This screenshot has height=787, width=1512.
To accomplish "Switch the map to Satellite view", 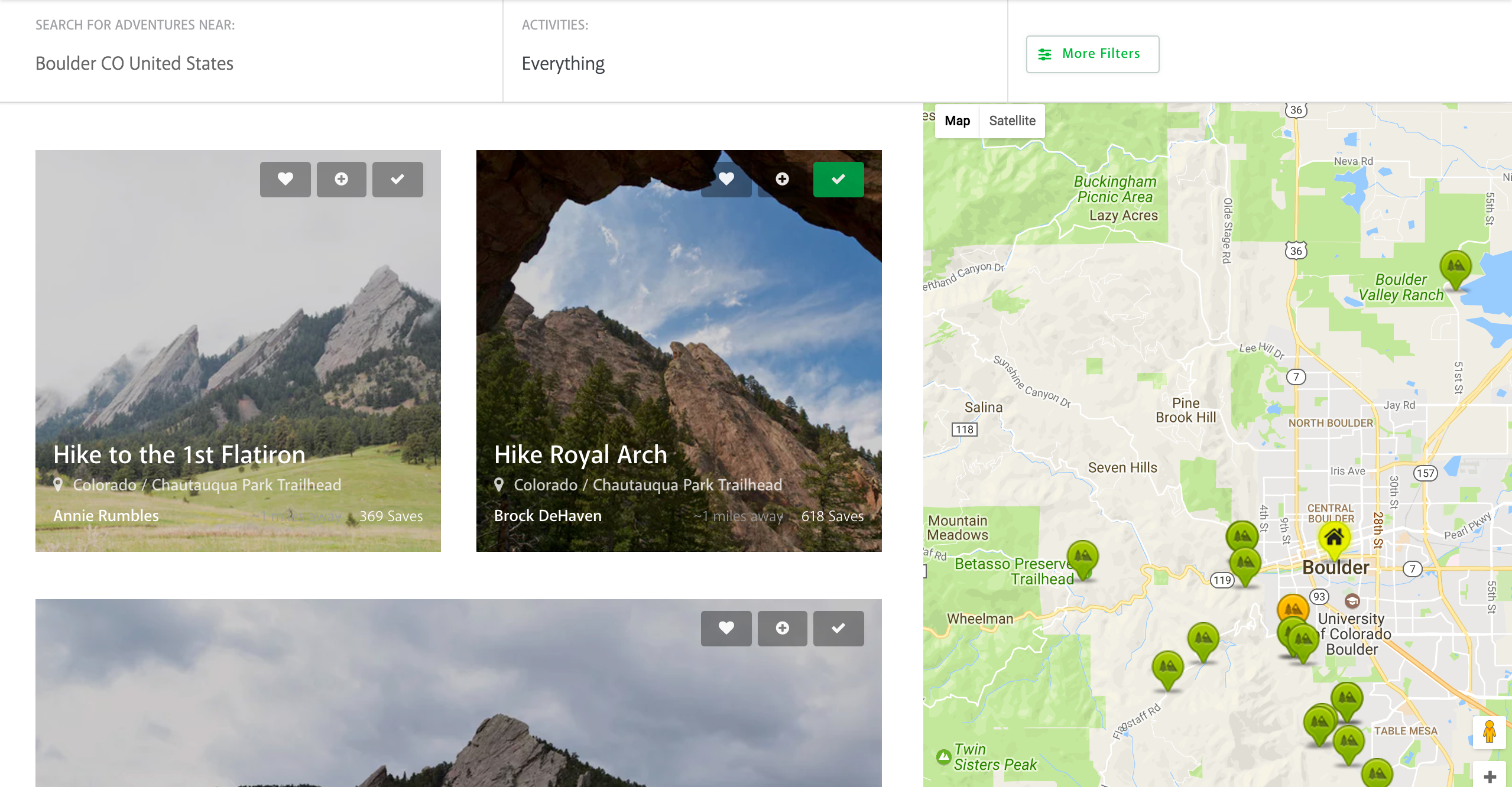I will pos(1012,121).
